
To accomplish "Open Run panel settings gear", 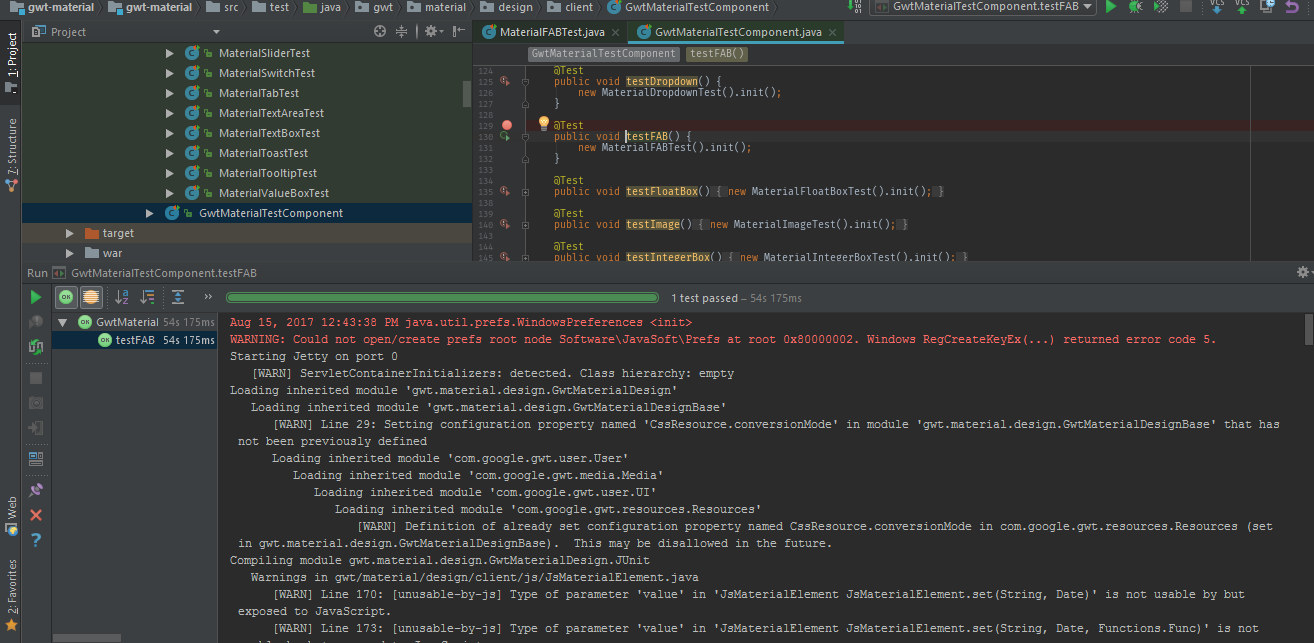I will tap(1302, 272).
